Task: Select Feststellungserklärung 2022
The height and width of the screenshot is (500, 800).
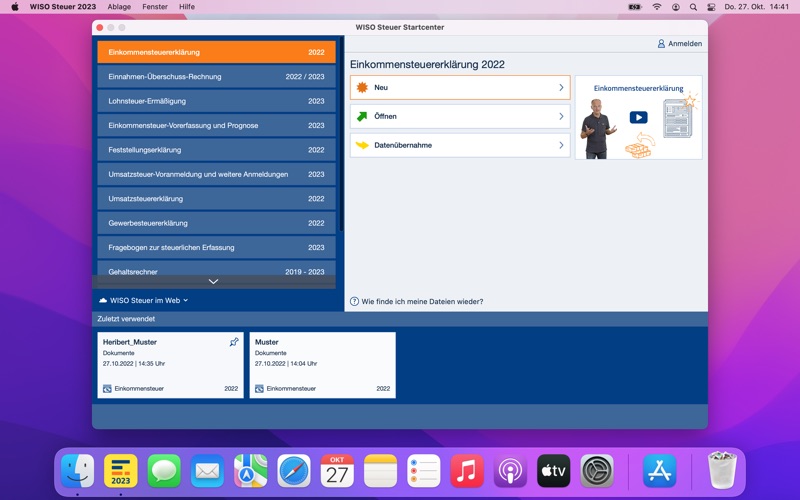Action: click(x=216, y=150)
